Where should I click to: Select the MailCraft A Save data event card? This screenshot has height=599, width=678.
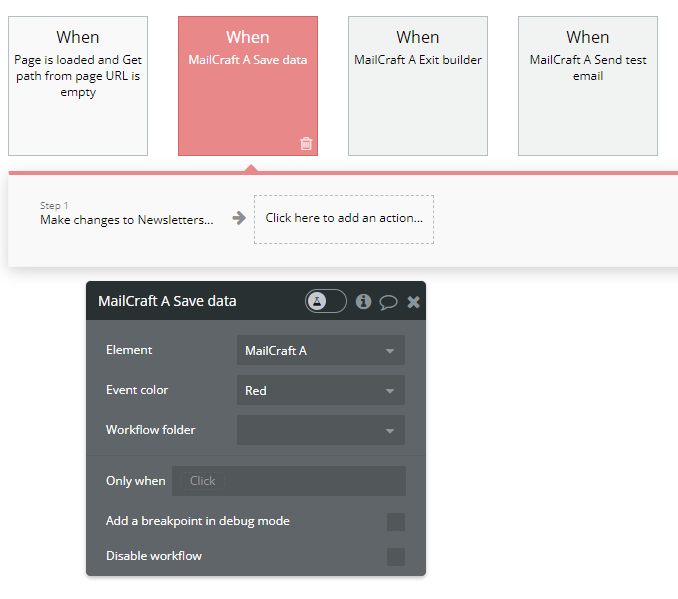click(248, 86)
